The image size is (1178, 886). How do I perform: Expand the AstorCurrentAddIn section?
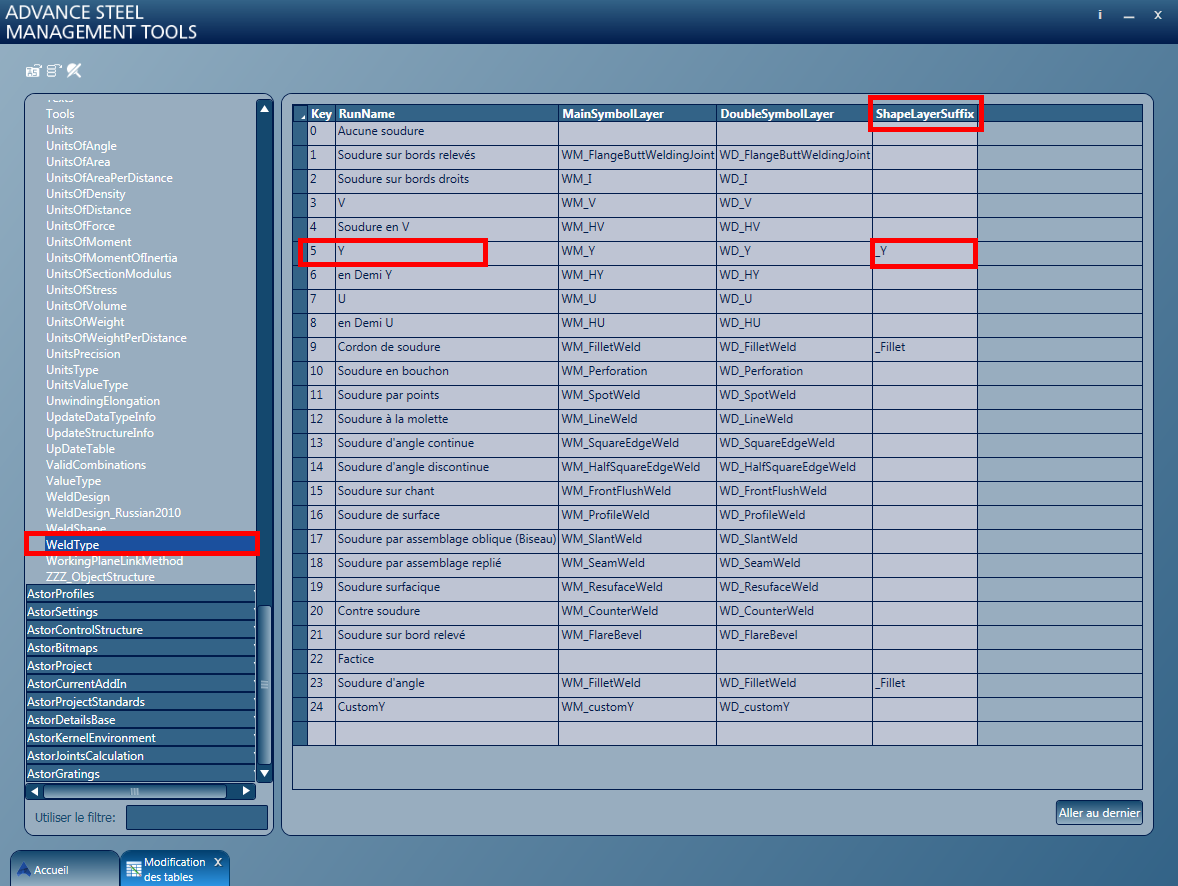click(140, 684)
